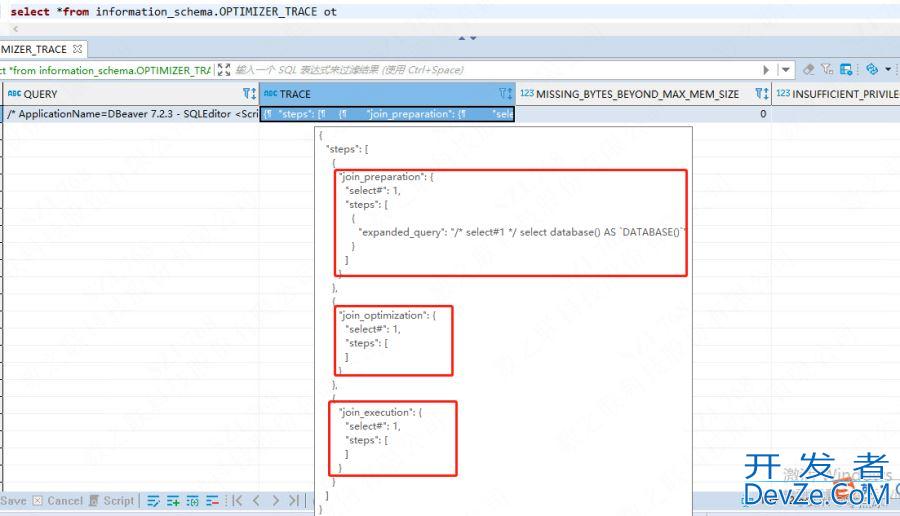Select the TRACE cell showing "steps"
900x516 pixels.
click(387, 114)
